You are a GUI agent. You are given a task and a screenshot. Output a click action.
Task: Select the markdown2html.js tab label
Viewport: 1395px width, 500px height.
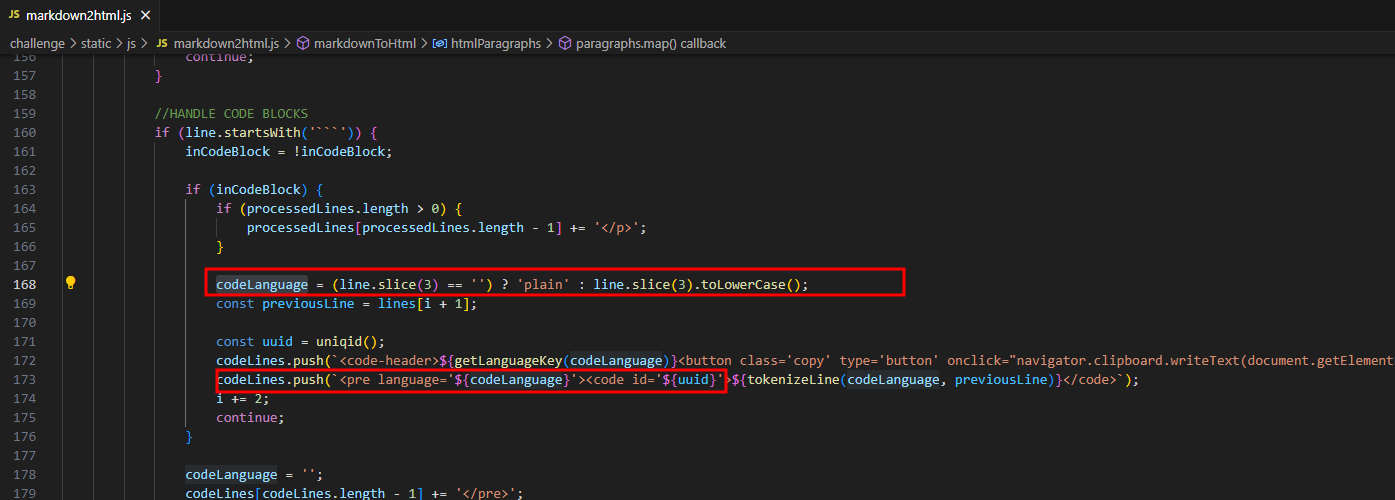(77, 15)
